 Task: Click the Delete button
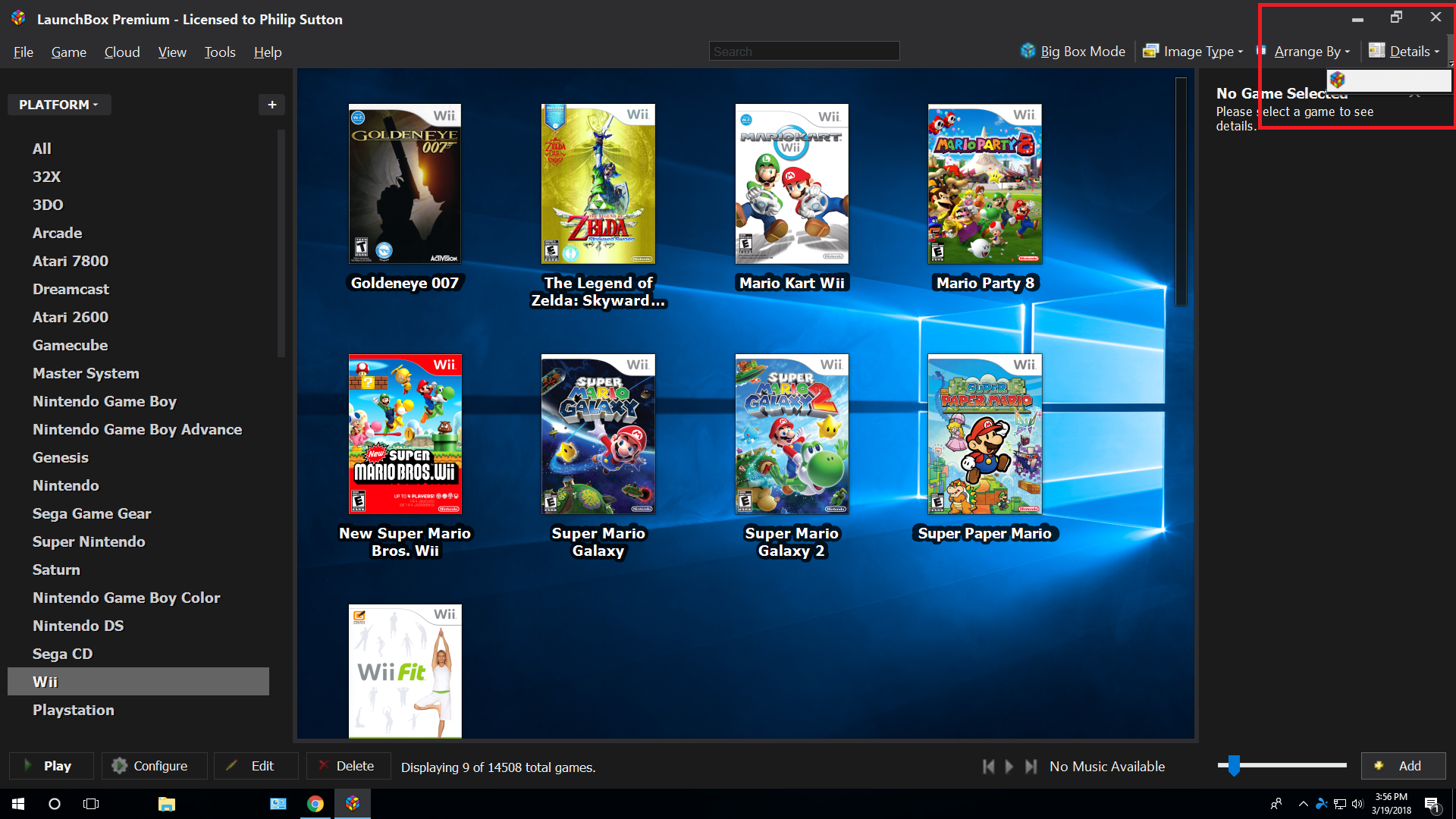coord(349,766)
